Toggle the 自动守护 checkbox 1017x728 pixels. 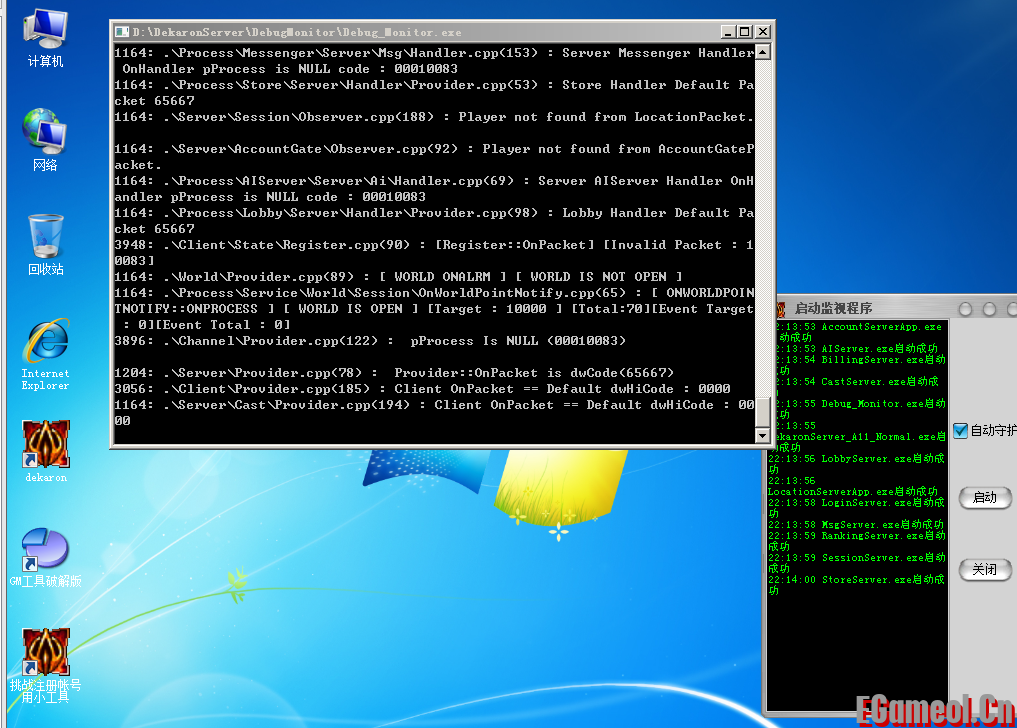[x=961, y=431]
